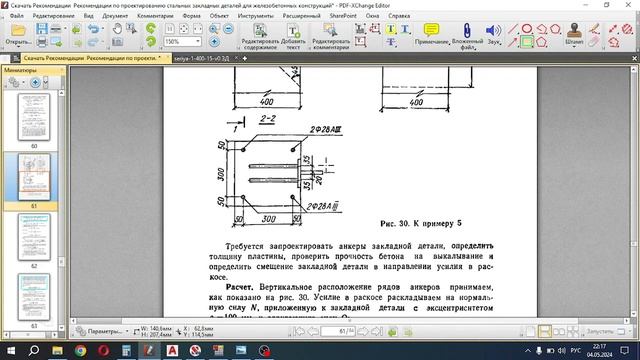Viewport: 640px width, 360px height.
Task: Click the document horizontal scrollbar
Action: (x=350, y=321)
